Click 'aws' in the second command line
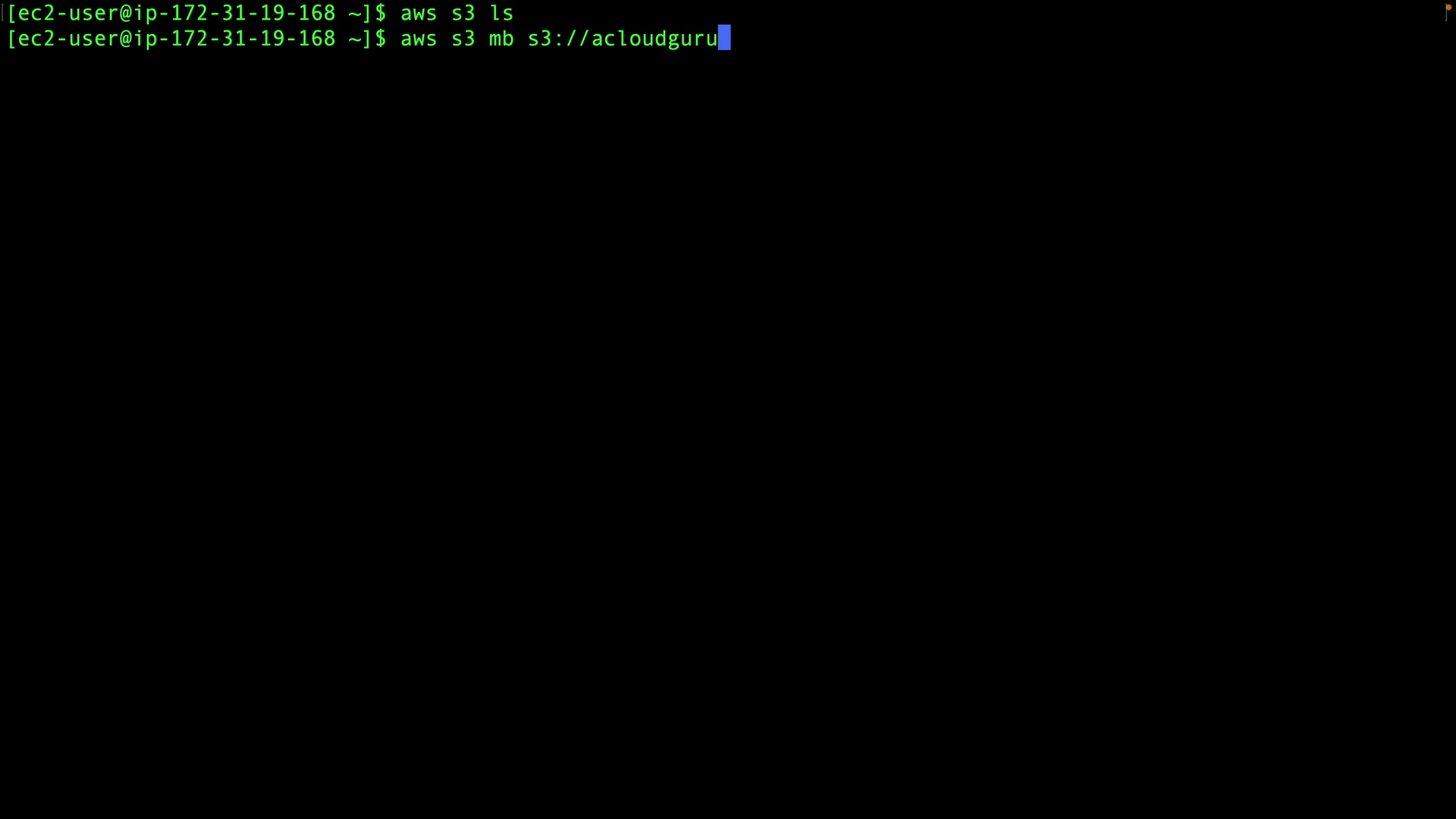The width and height of the screenshot is (1456, 819). 419,39
